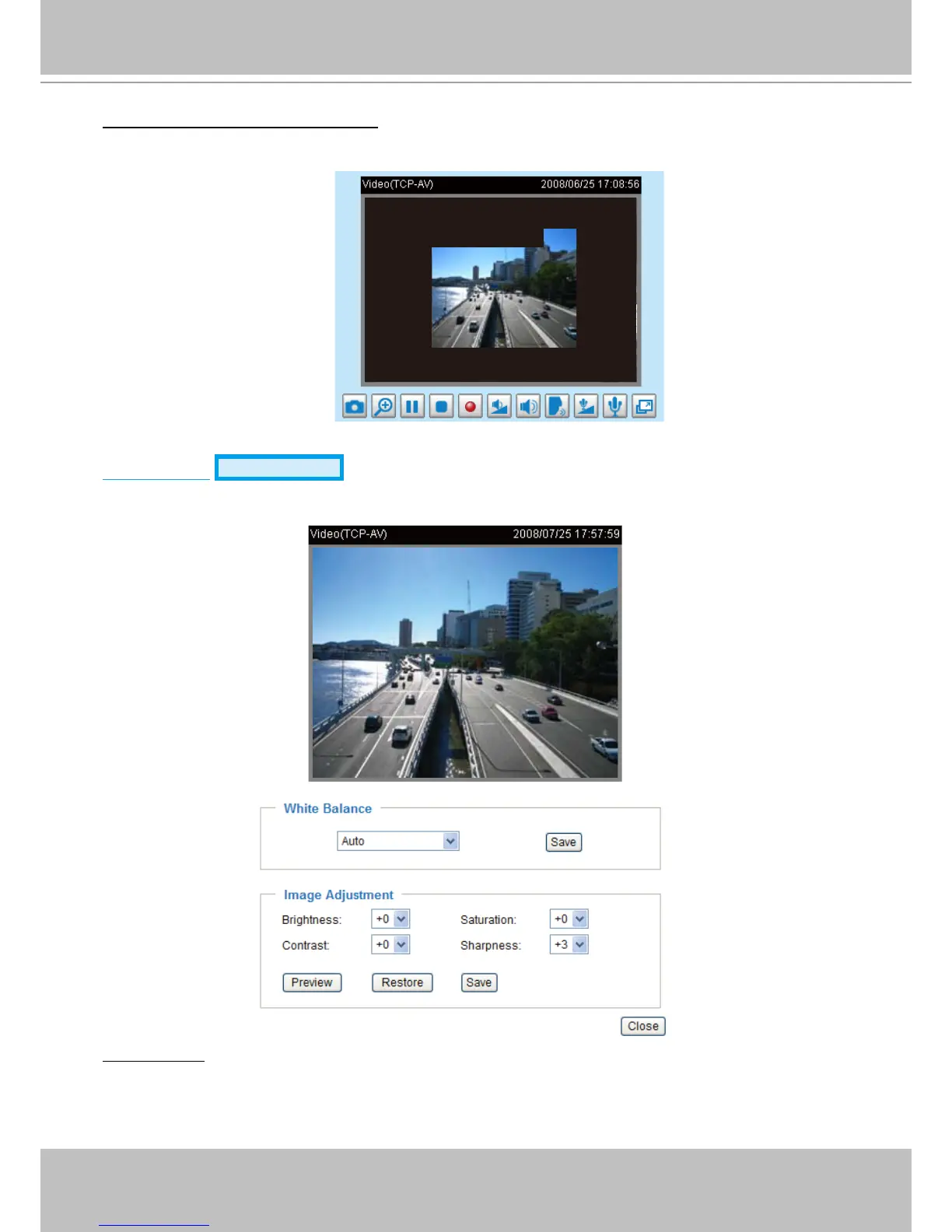Start MP4 recording with red dot button

coord(470,406)
